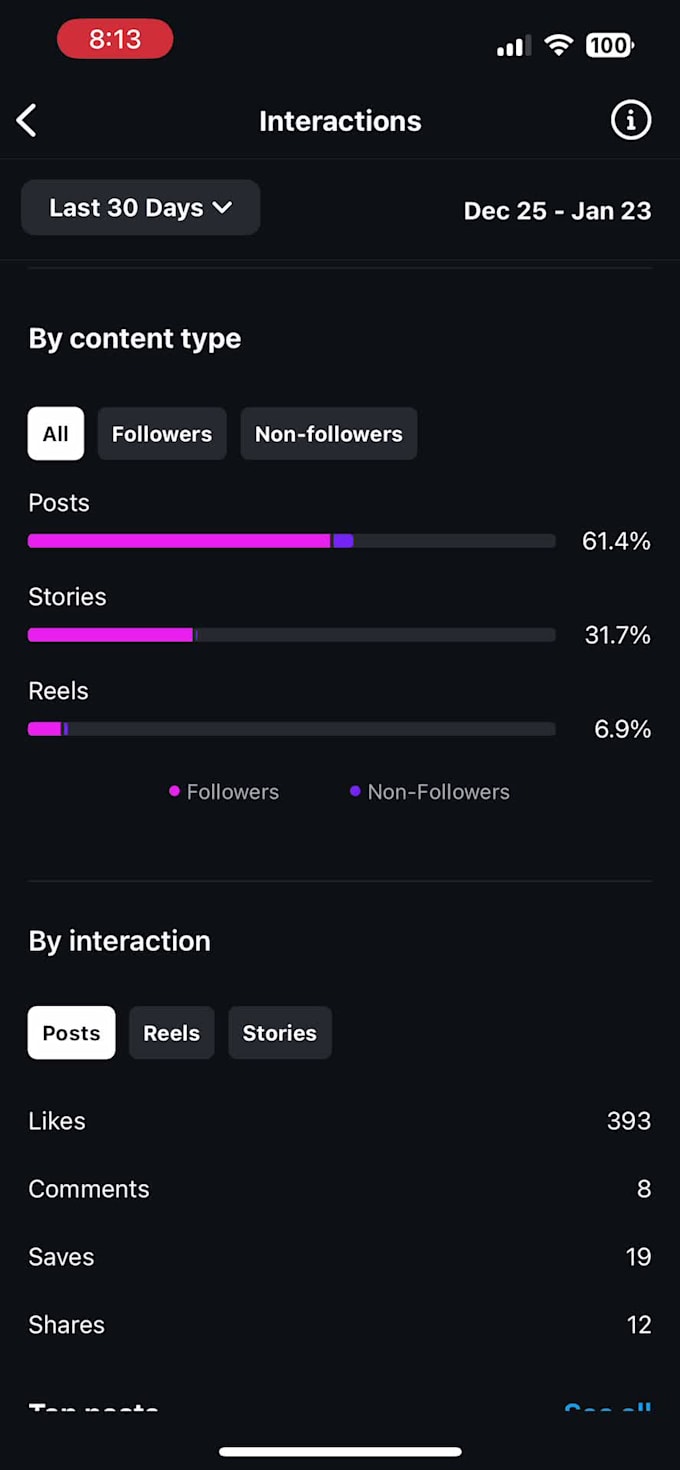Tap the Wi-Fi status icon
The height and width of the screenshot is (1470, 680).
558,45
